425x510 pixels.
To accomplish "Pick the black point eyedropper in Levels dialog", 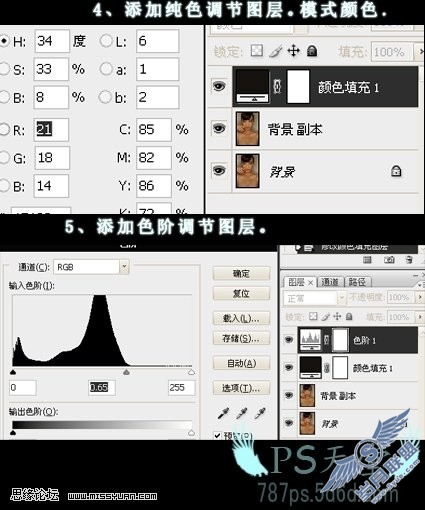I will click(223, 413).
